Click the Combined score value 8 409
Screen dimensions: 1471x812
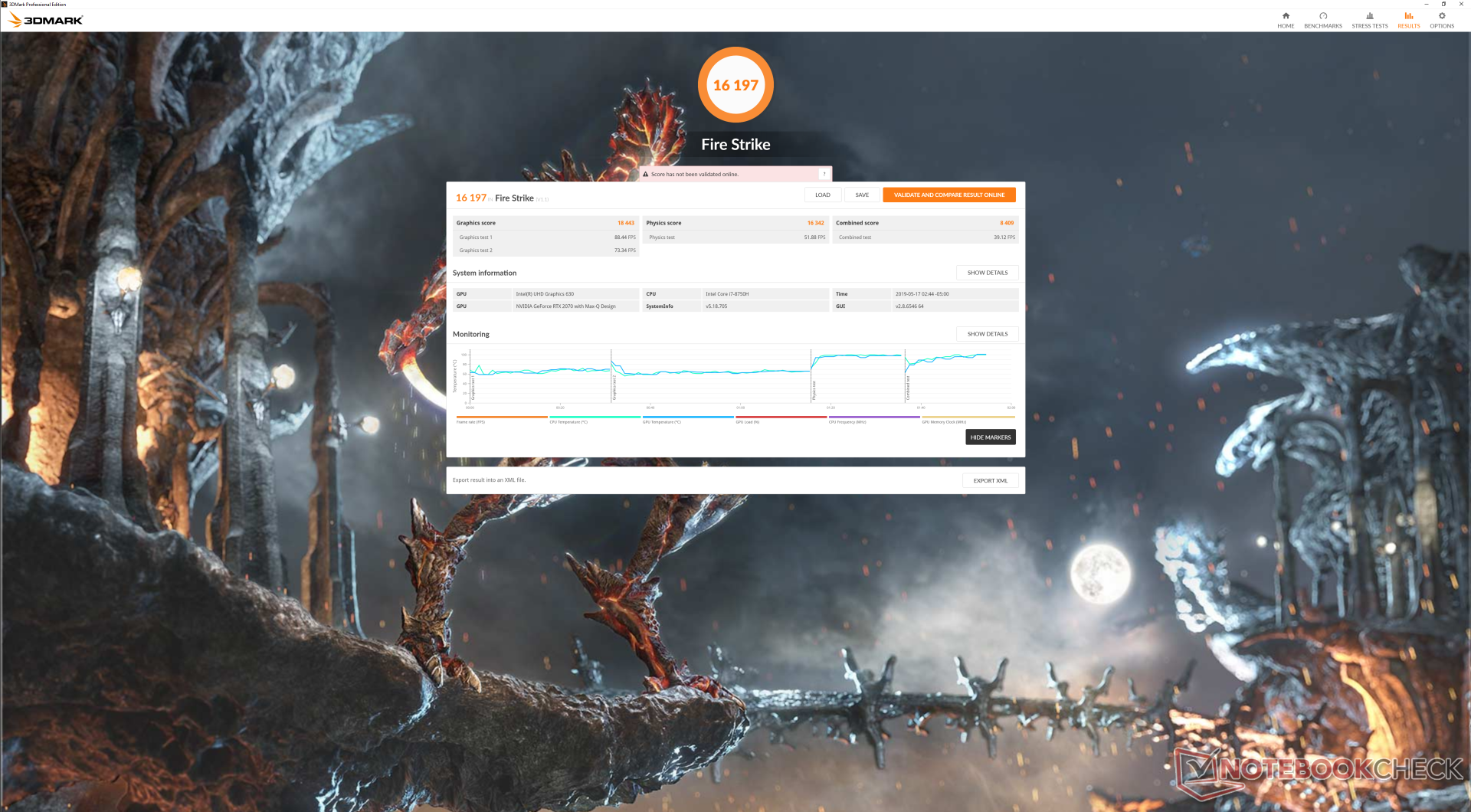pos(1007,223)
